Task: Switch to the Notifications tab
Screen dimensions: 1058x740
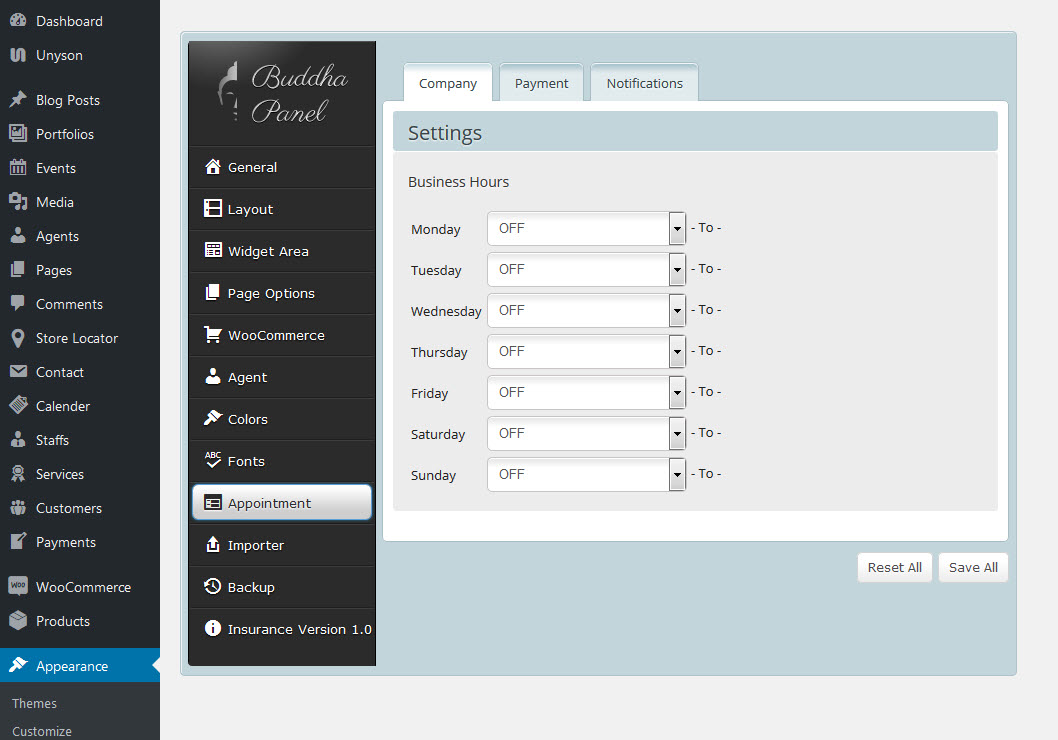Action: [644, 83]
